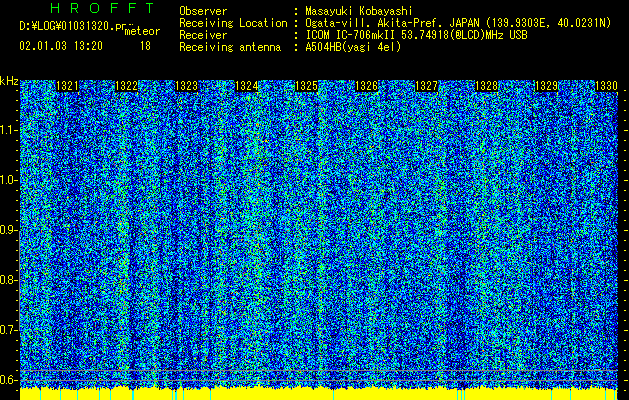The width and height of the screenshot is (629, 400).
Task: Click the 0.7 kHz axis tick label
Action: pos(7,330)
